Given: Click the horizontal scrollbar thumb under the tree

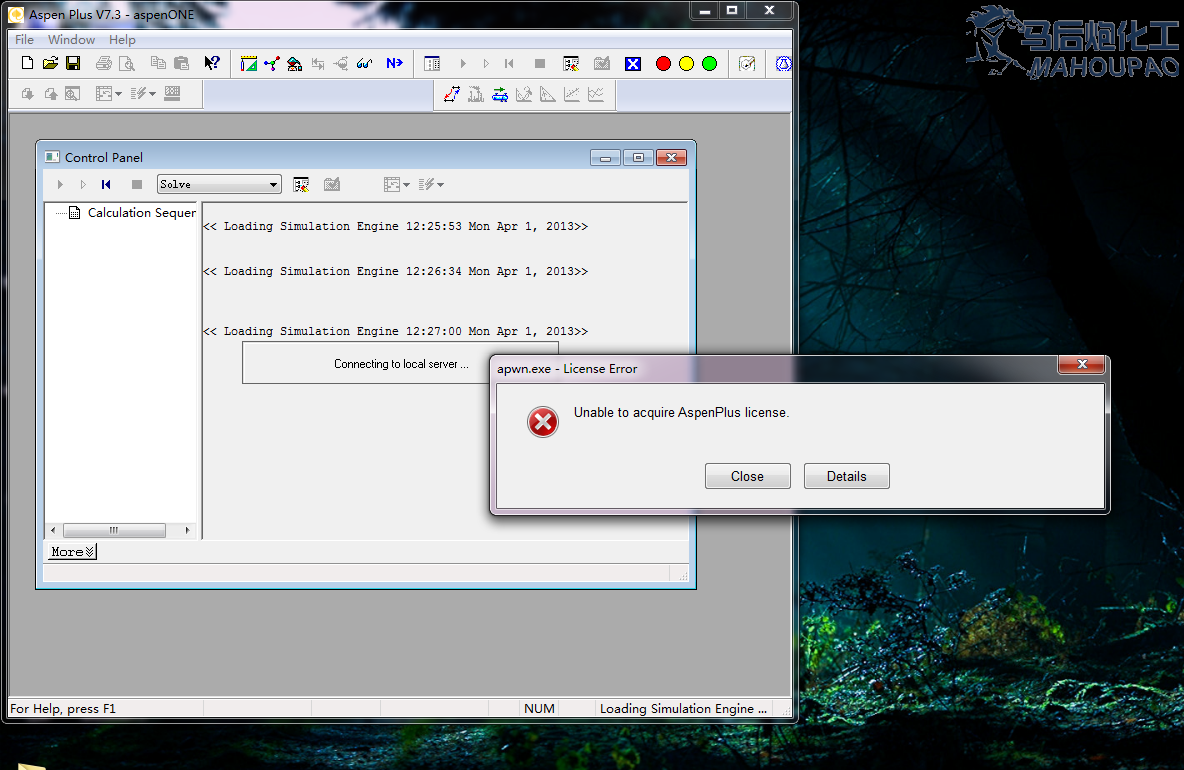Looking at the screenshot, I should (x=114, y=530).
